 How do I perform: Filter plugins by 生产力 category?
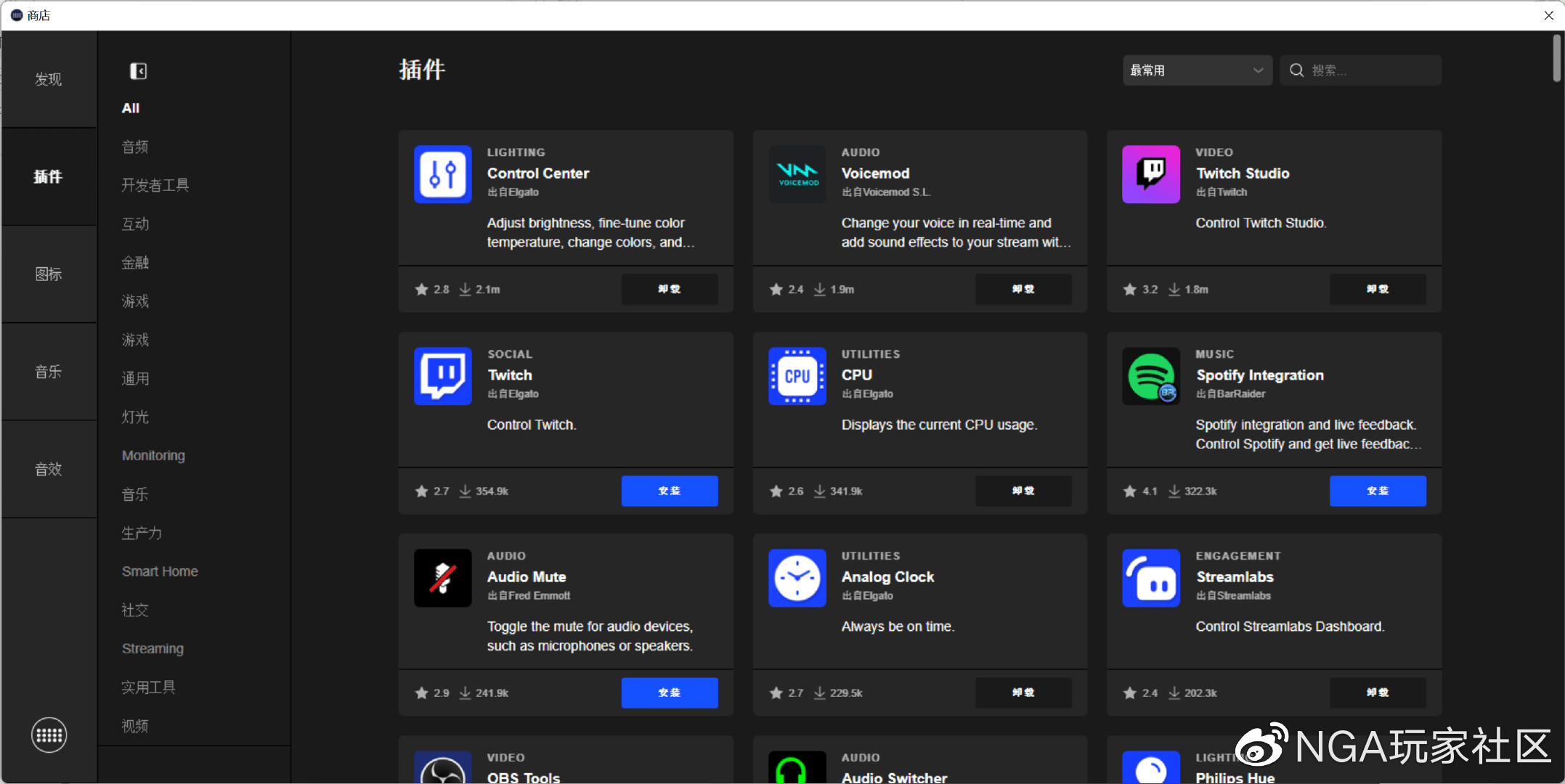coord(142,533)
